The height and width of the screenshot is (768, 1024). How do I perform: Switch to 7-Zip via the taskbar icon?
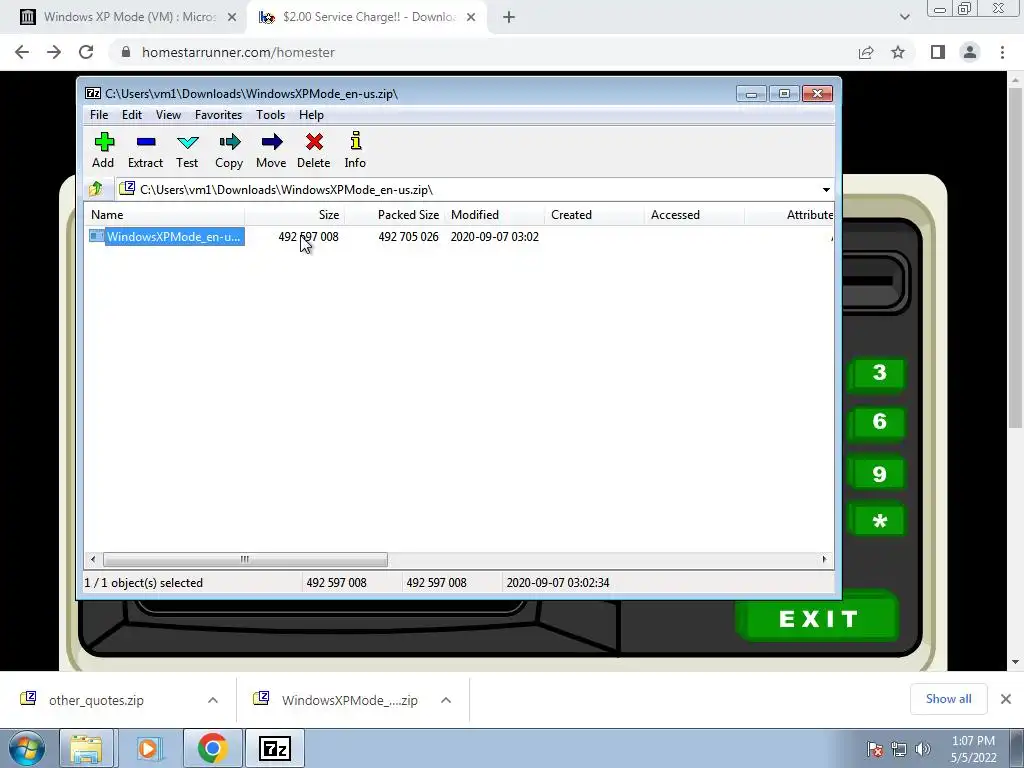274,748
